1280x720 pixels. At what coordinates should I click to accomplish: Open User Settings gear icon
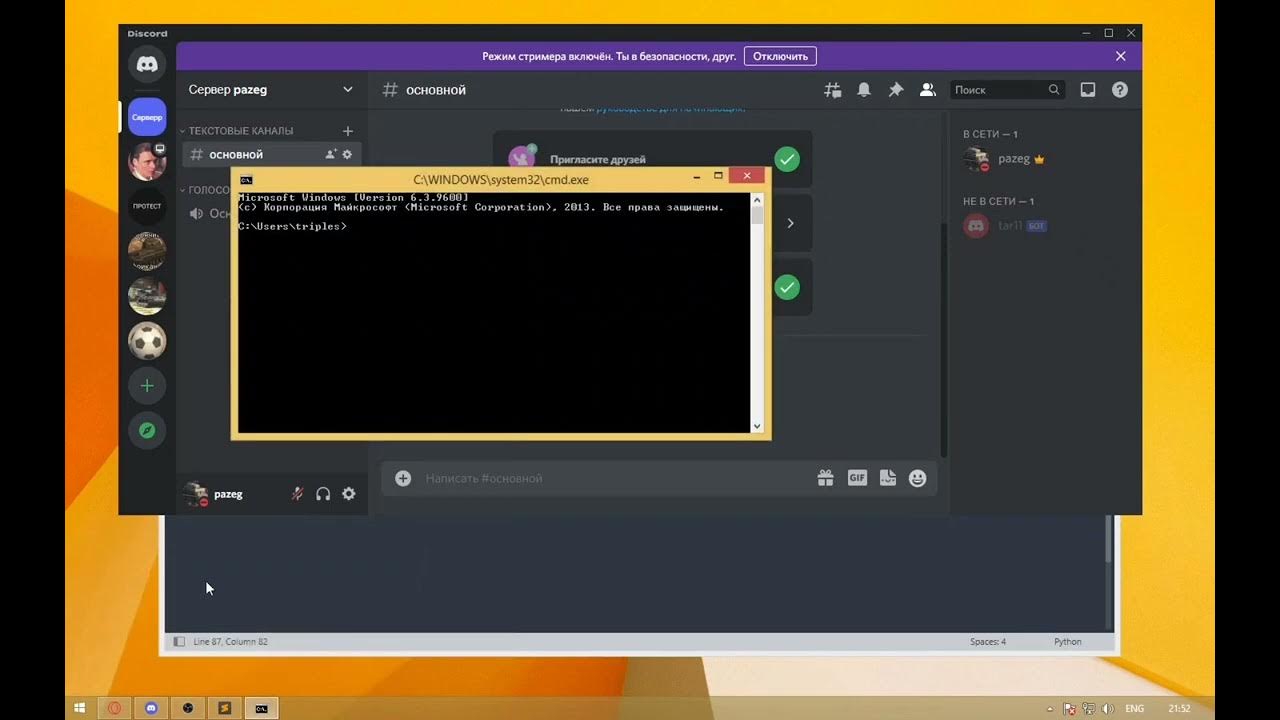pyautogui.click(x=349, y=494)
